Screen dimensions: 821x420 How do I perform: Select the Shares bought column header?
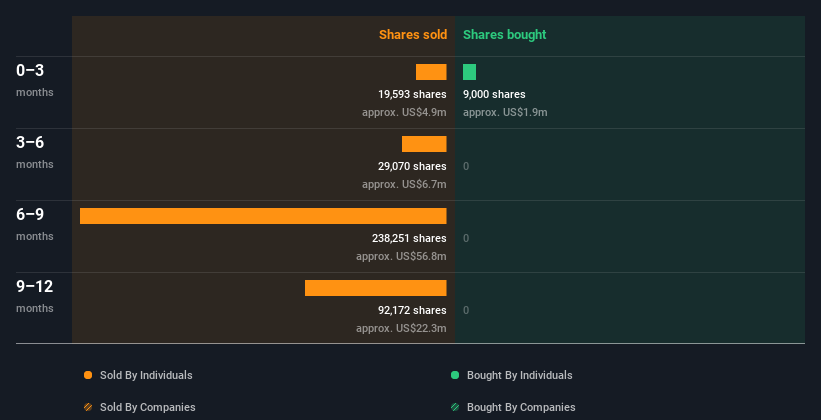point(504,35)
